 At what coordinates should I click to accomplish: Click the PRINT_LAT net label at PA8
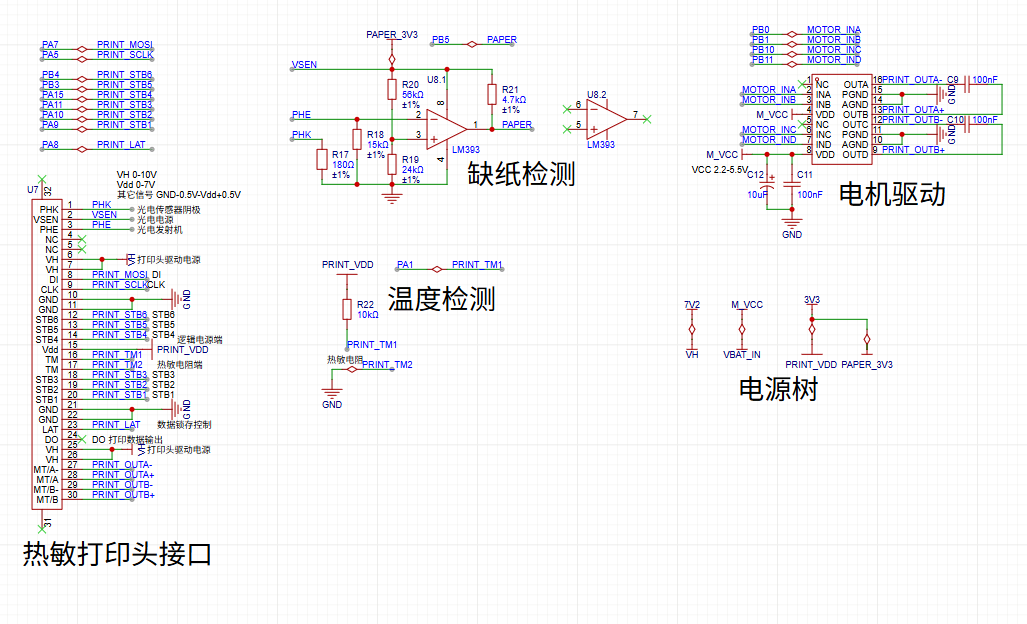coord(121,145)
